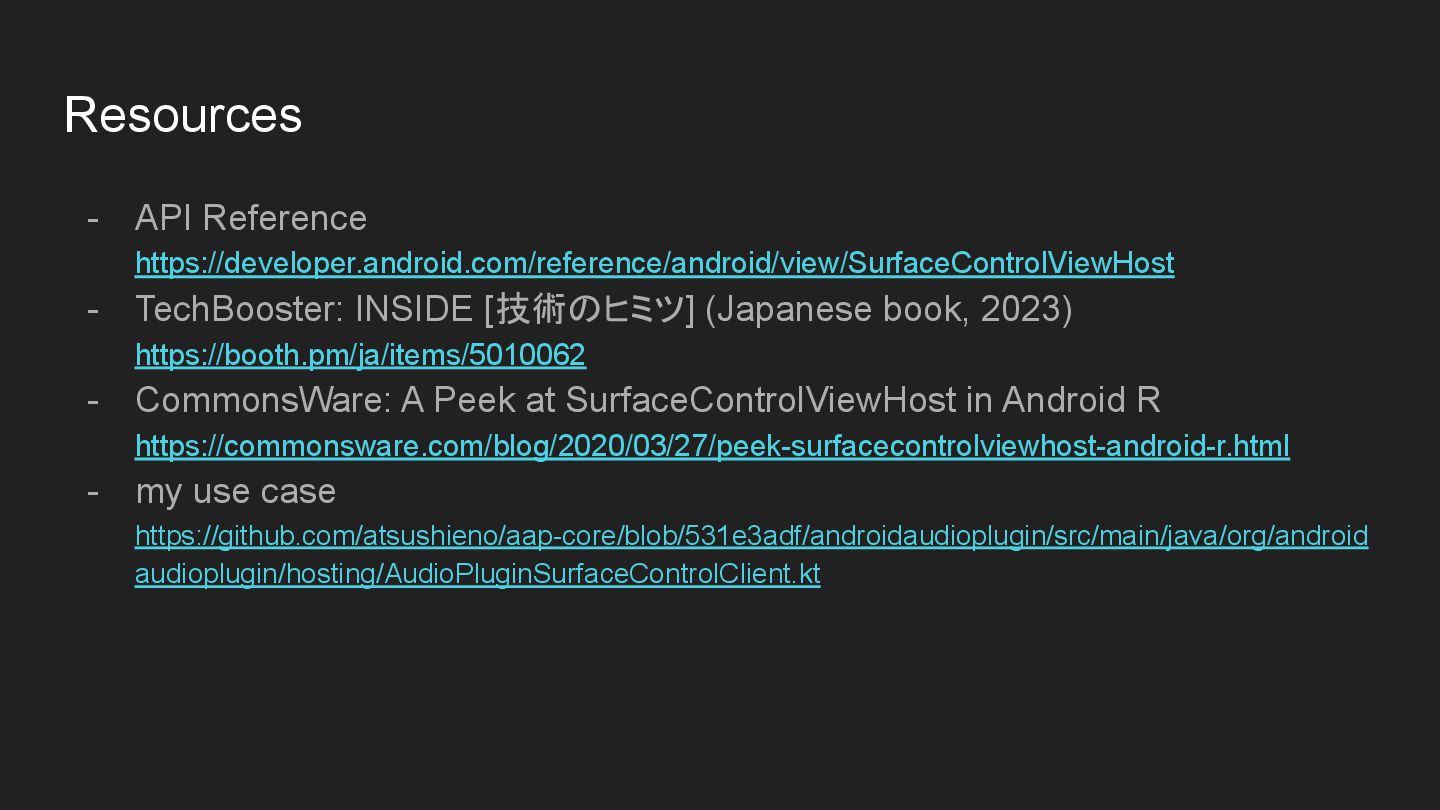
Task: Open the developer.android.com SurfaceControlViewHost reference link
Action: (x=654, y=263)
